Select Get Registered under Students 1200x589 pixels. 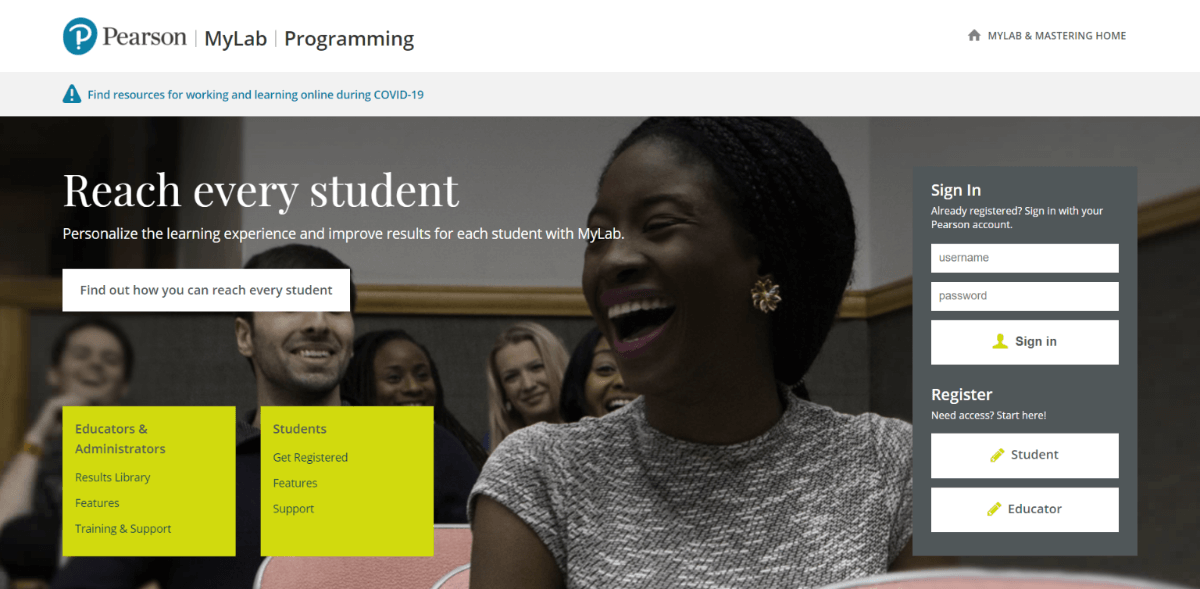310,457
